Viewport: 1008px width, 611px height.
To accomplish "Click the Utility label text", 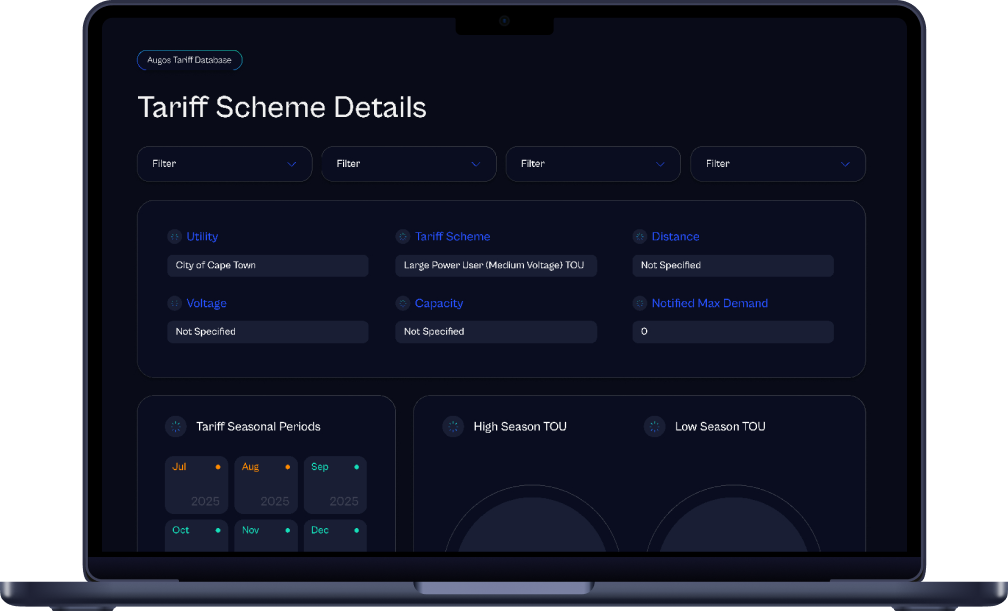I will pos(202,237).
